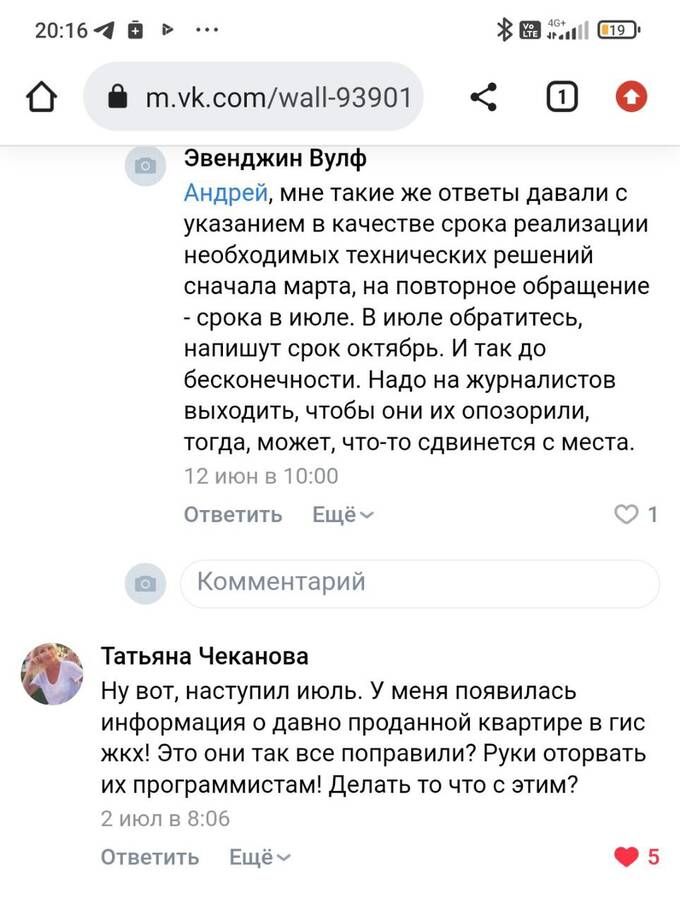
Task: Open the tab switcher showing 1
Action: tap(561, 97)
